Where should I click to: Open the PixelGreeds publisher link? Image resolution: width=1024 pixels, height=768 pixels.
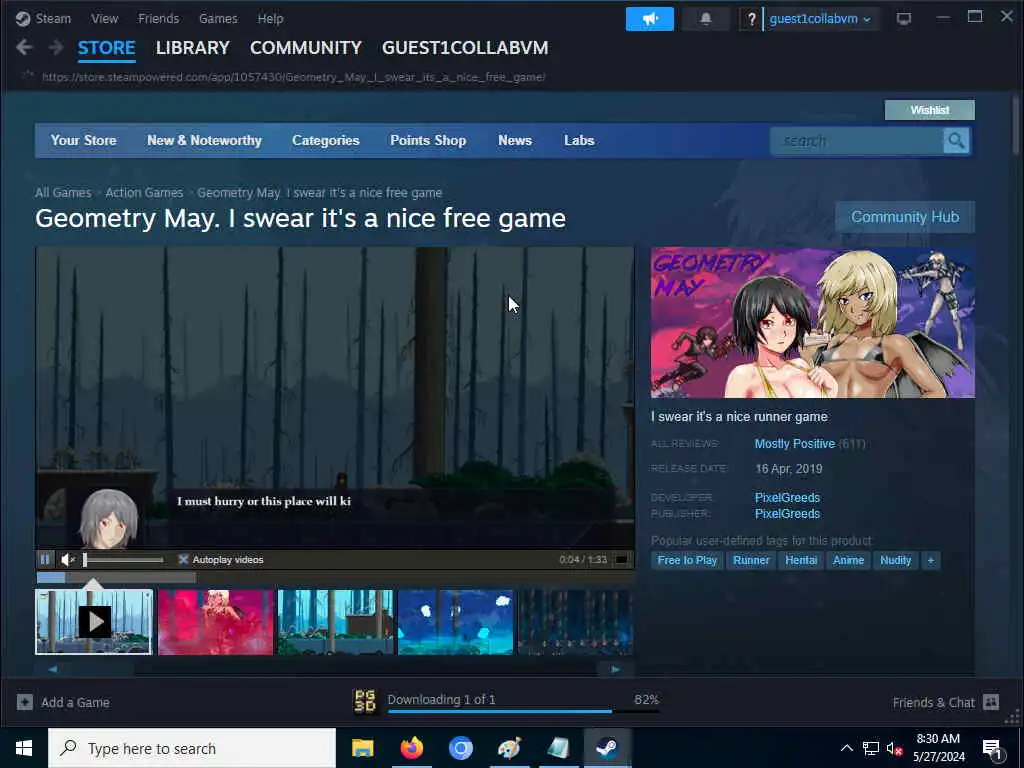pyautogui.click(x=787, y=513)
